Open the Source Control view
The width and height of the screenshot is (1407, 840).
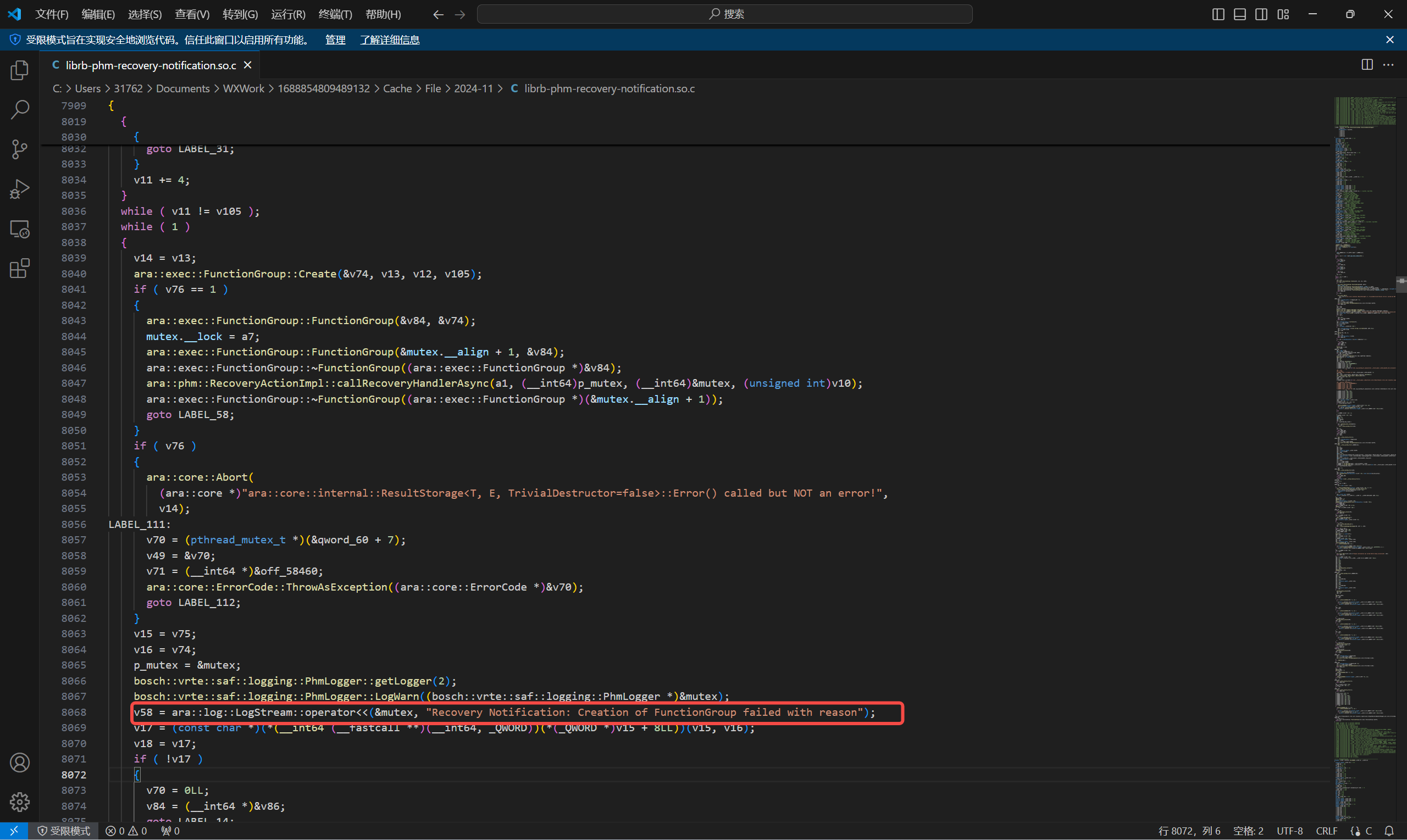pos(19,149)
